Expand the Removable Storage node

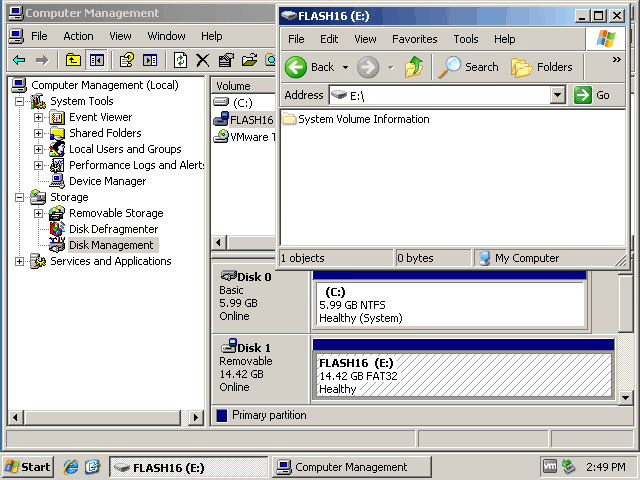click(x=38, y=213)
